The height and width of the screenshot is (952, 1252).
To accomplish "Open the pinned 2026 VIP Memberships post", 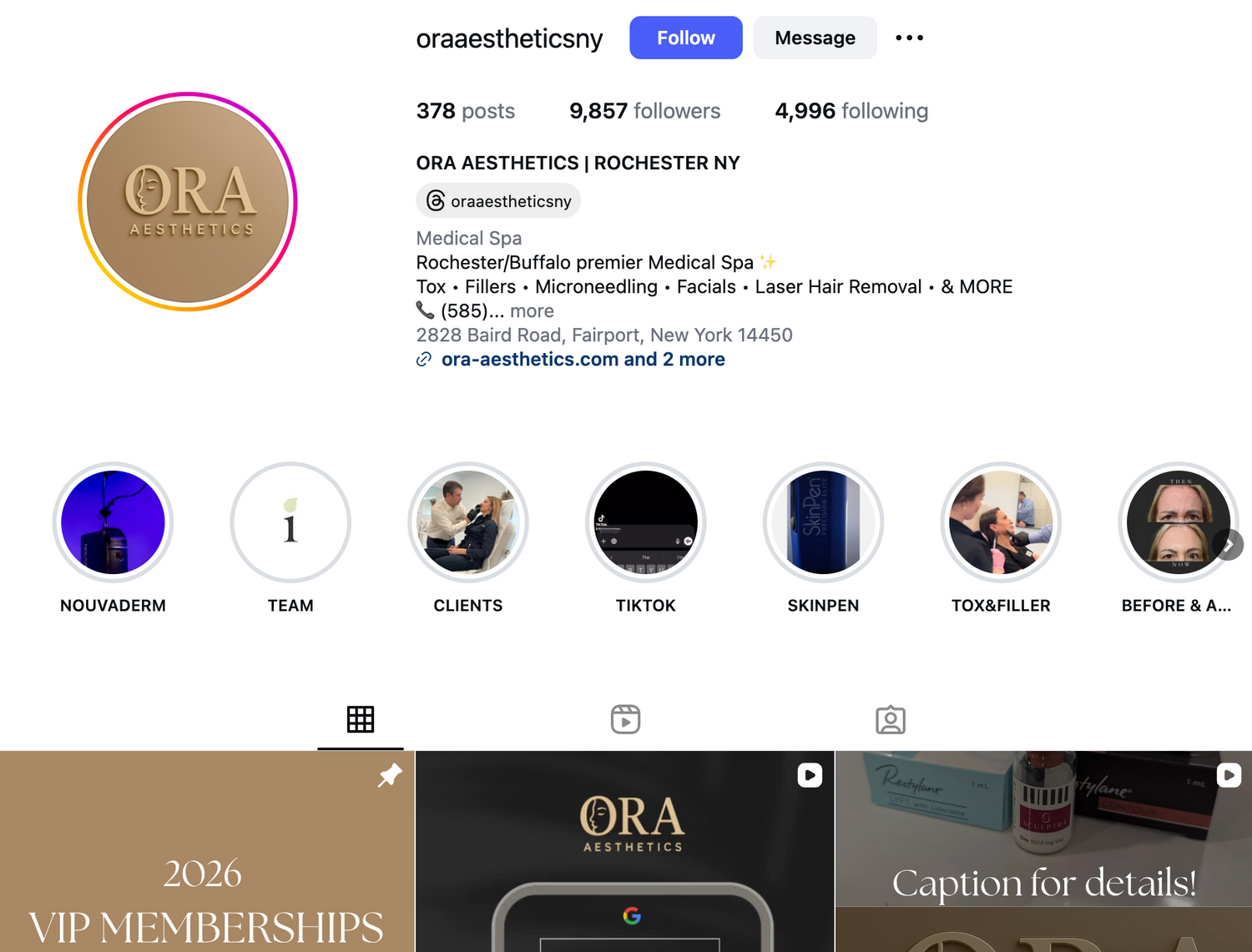I will tap(207, 851).
